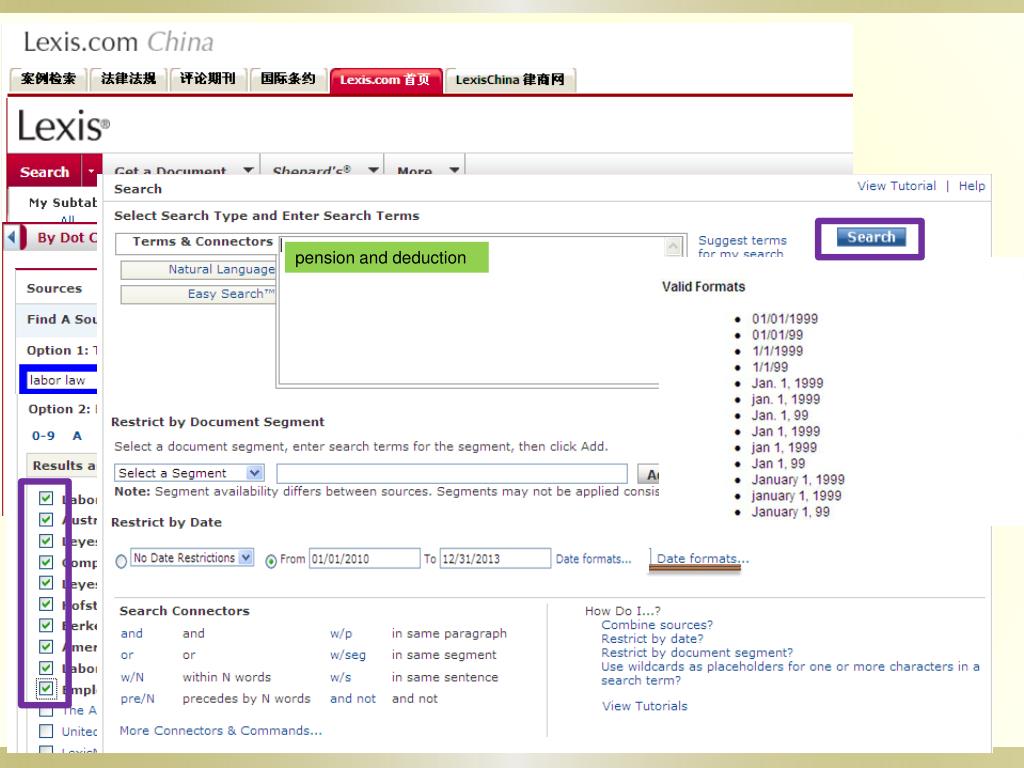Insert the pre/N connector
Image resolution: width=1024 pixels, height=768 pixels.
(138, 699)
